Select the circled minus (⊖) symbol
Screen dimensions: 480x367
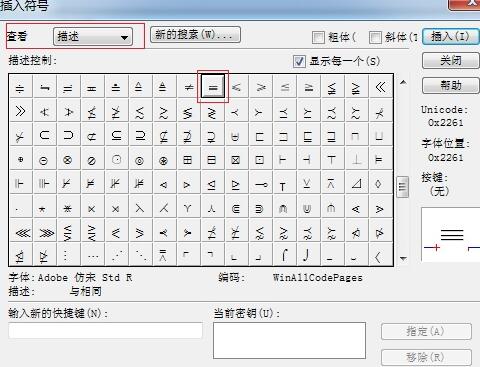[45, 159]
